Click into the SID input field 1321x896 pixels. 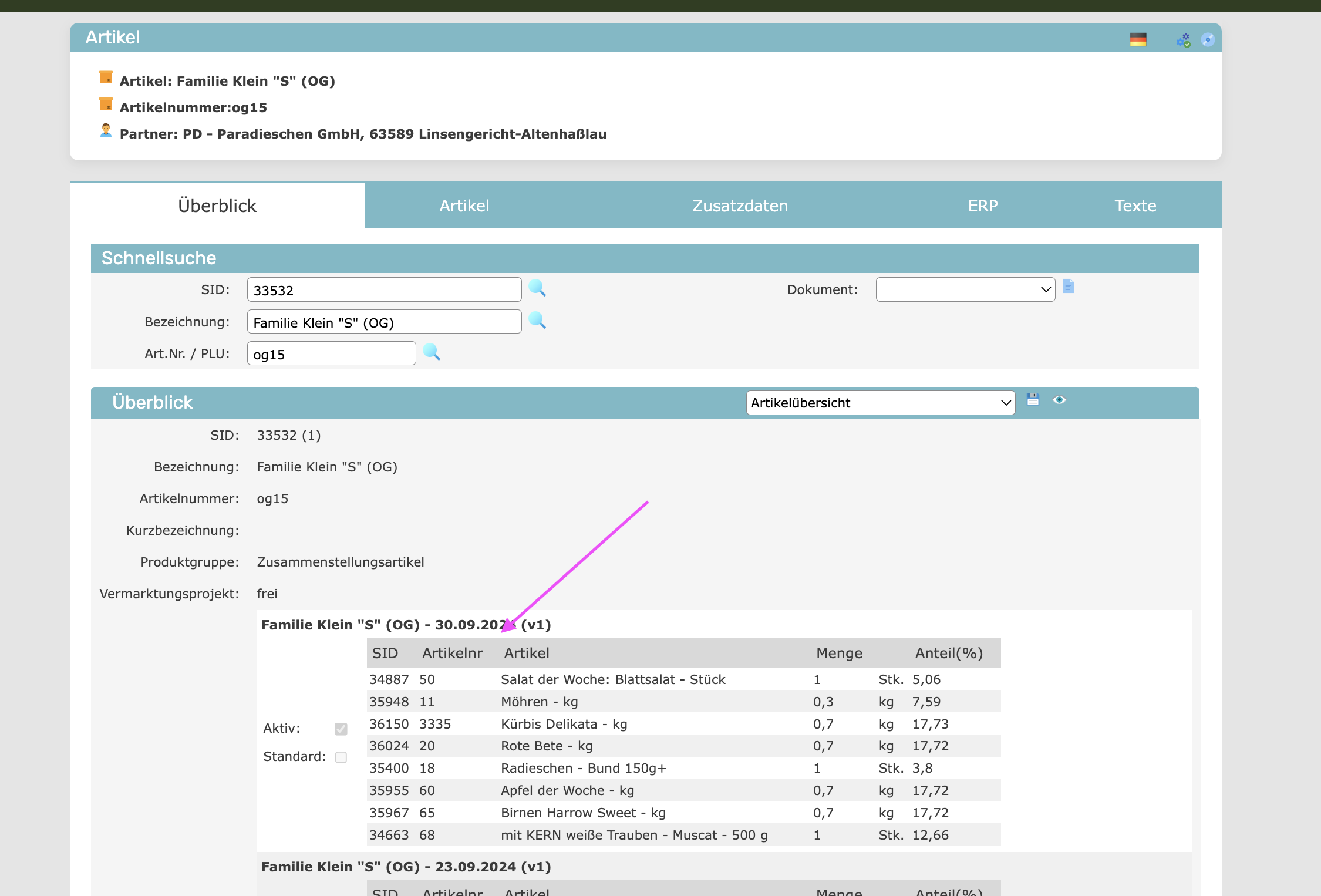(x=384, y=290)
